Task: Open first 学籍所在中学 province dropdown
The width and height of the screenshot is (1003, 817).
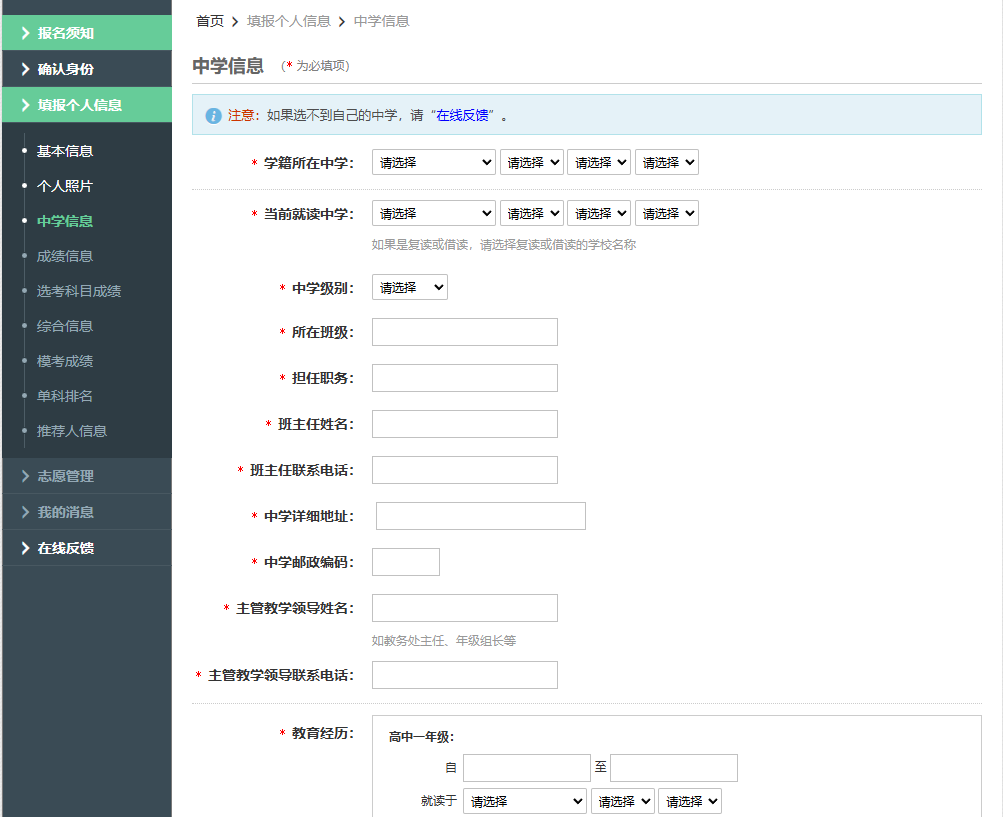Action: click(434, 162)
